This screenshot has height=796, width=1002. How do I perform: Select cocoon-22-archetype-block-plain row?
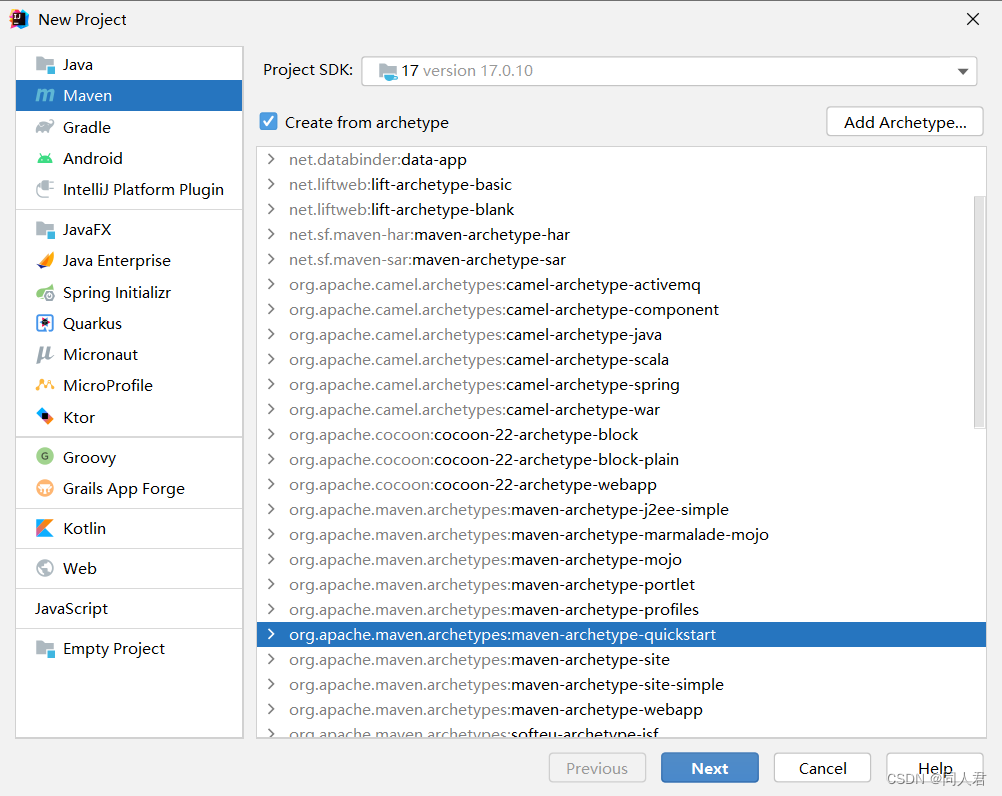[621, 459]
